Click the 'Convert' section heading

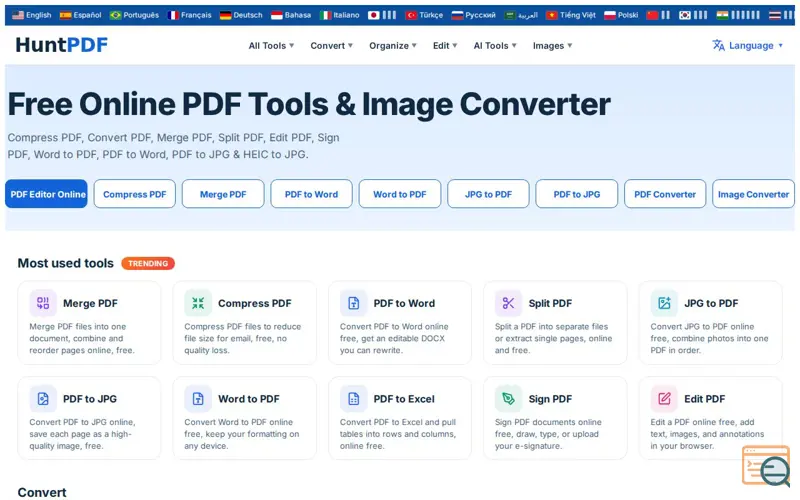coord(42,492)
